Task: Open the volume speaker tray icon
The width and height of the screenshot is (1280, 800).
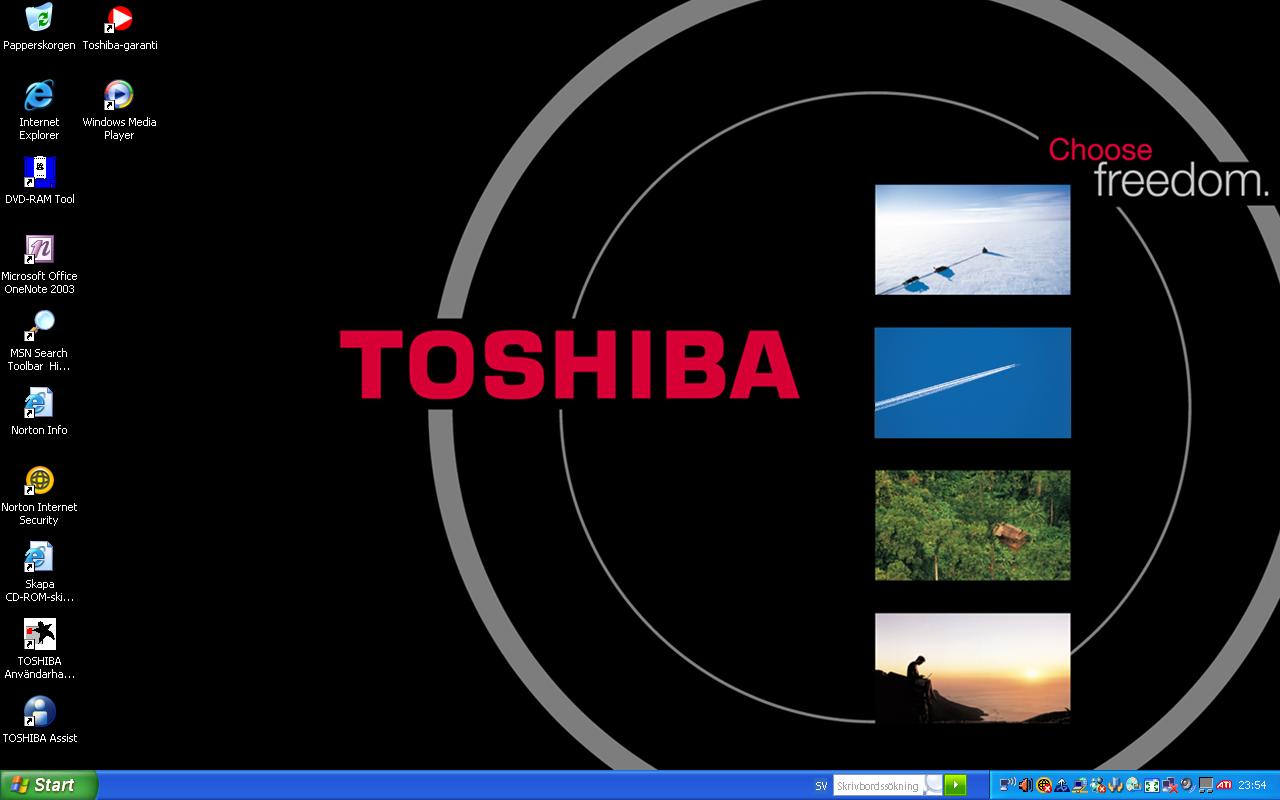Action: click(1026, 785)
